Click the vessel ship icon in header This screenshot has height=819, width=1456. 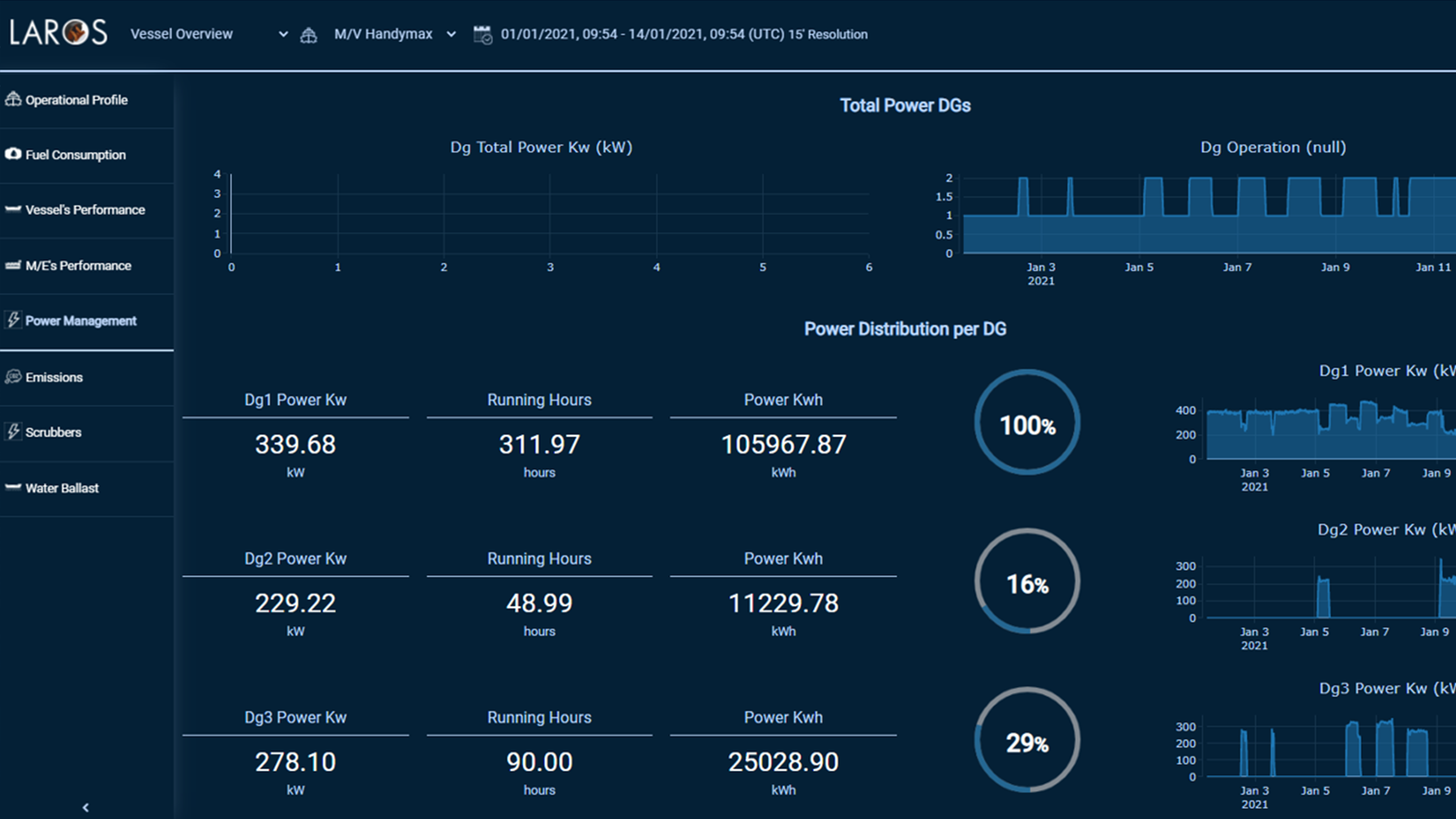[308, 35]
